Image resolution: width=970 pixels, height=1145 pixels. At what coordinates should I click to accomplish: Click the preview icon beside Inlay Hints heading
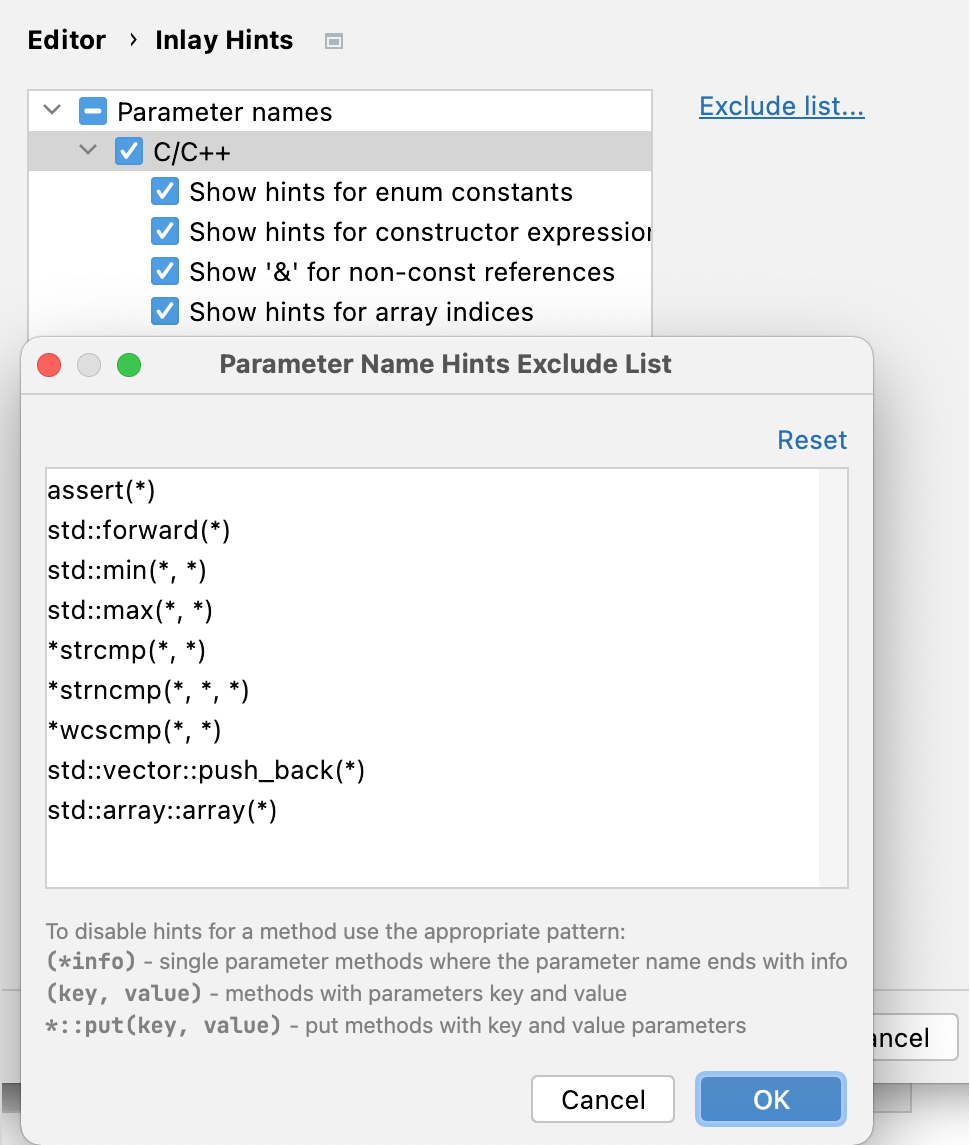[x=333, y=40]
